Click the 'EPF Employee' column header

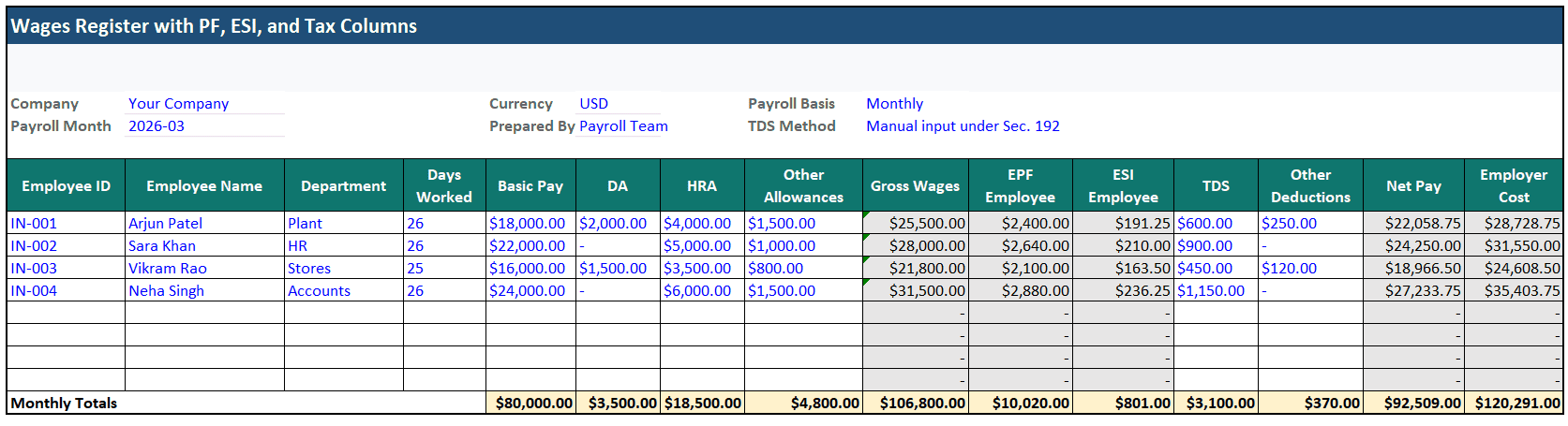click(x=1020, y=185)
